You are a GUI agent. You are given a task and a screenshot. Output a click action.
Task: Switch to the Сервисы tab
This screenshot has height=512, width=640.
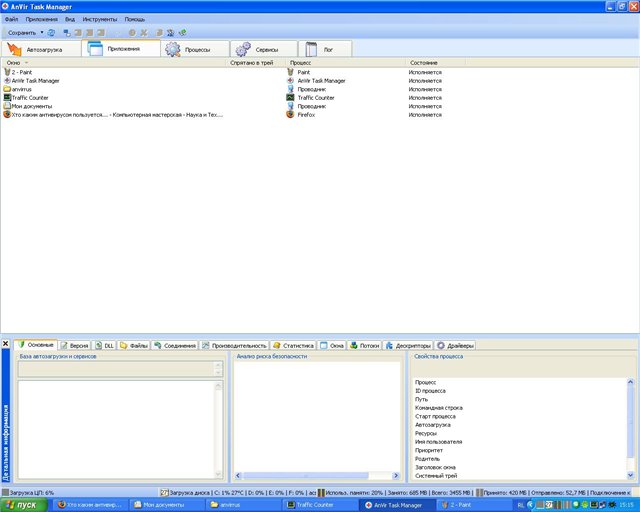(x=264, y=49)
